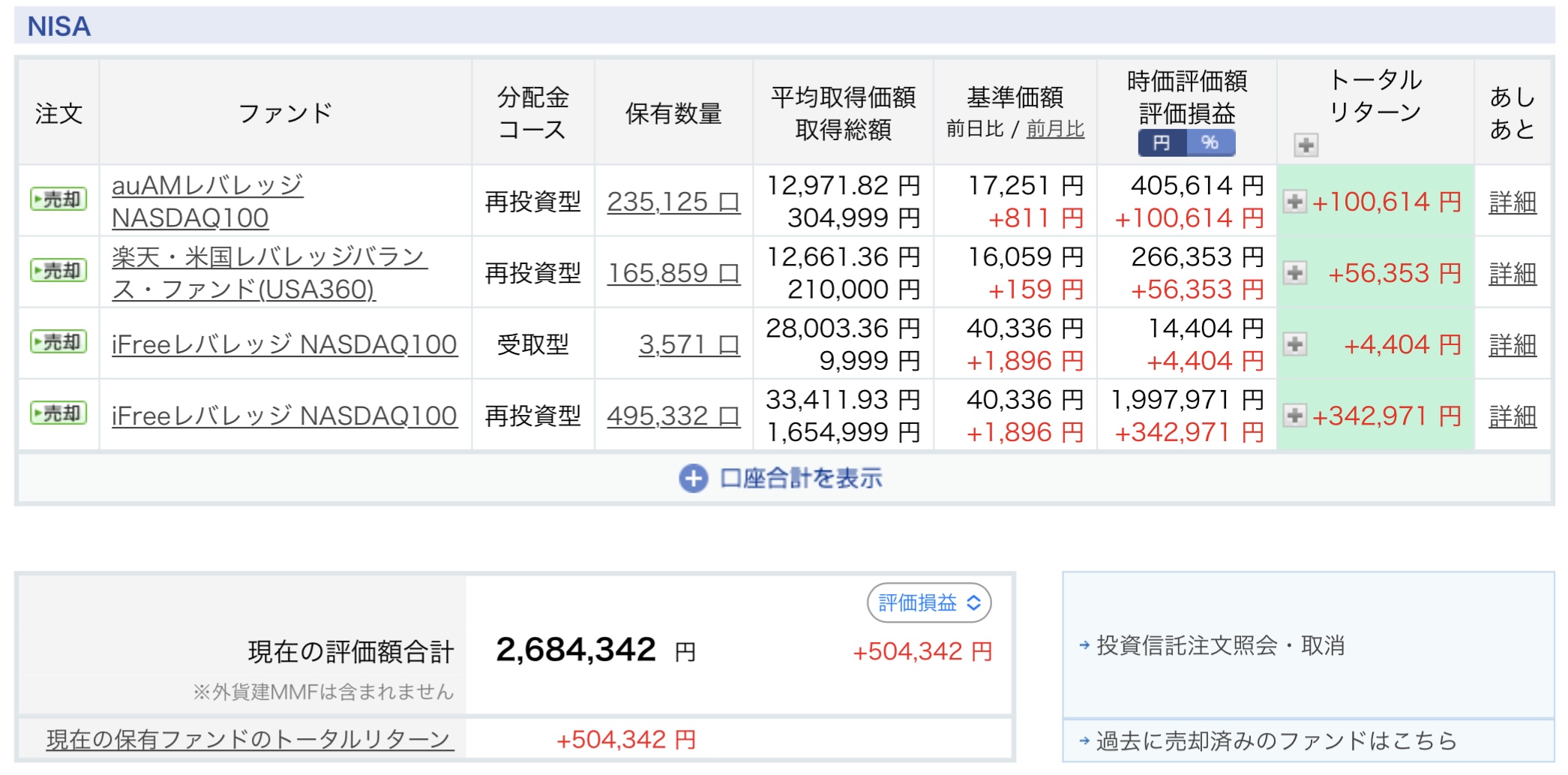This screenshot has width=1568, height=775.
Task: Open the 楽天・米国レバレッジバランス・ファンド(USA360) link
Action: click(x=269, y=273)
